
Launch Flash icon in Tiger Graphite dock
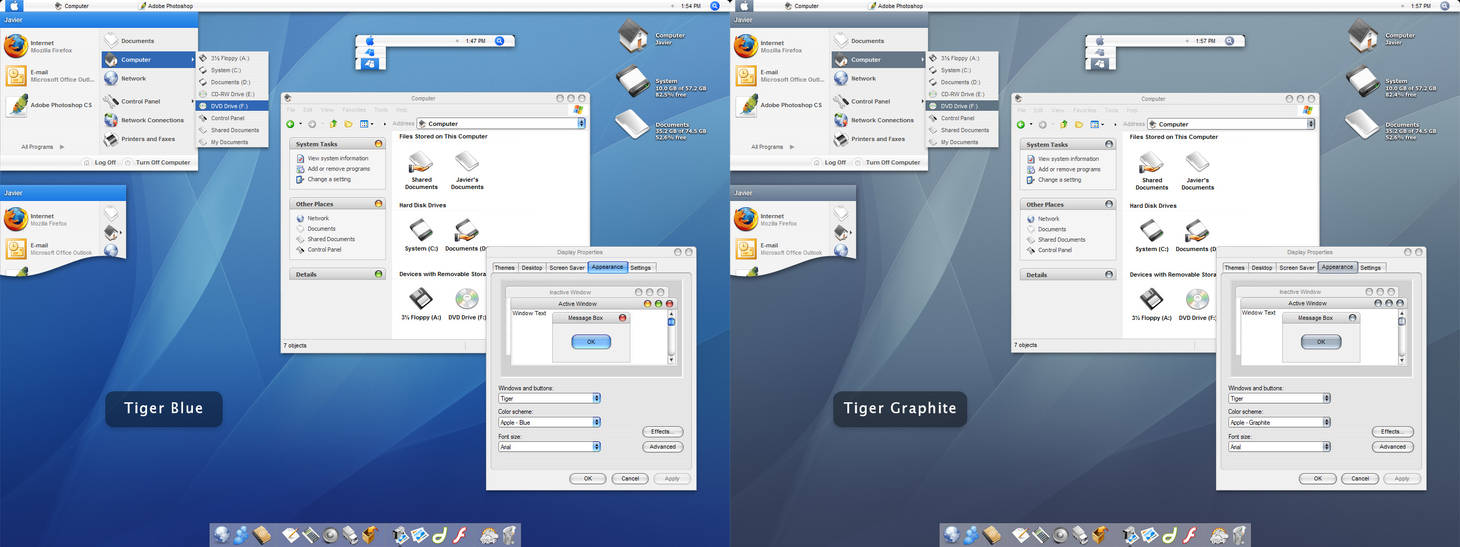1191,534
